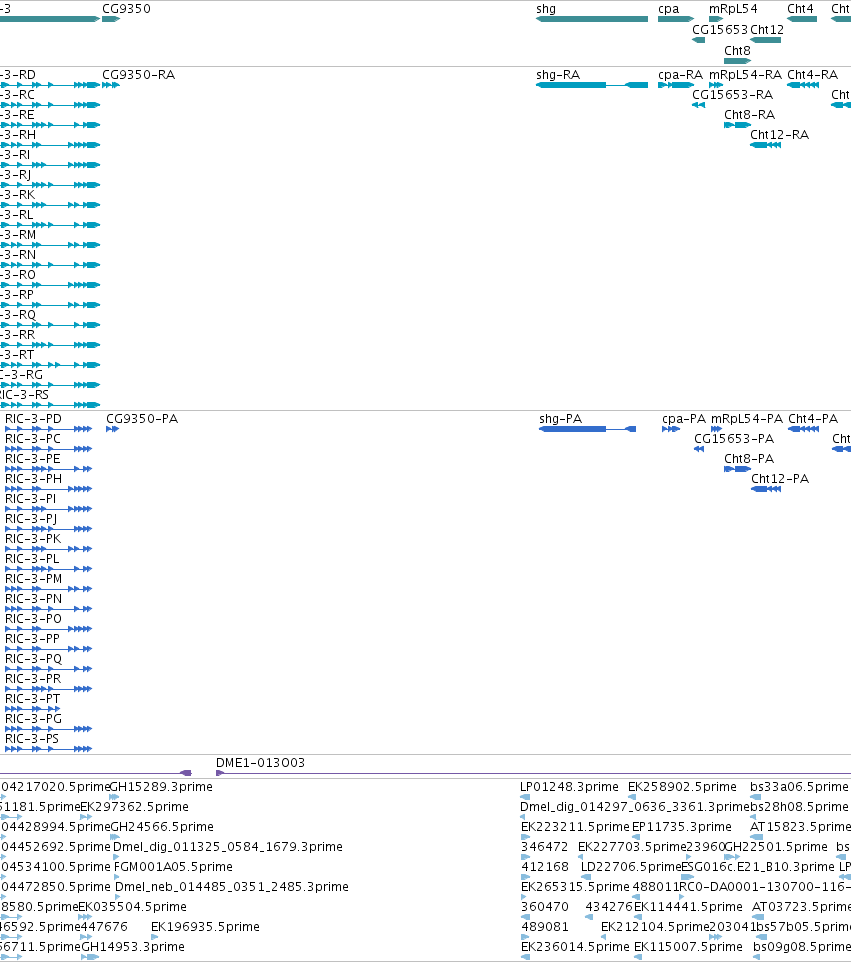Click the RIC-3-PS protein label
851x962 pixels.
click(x=32, y=739)
